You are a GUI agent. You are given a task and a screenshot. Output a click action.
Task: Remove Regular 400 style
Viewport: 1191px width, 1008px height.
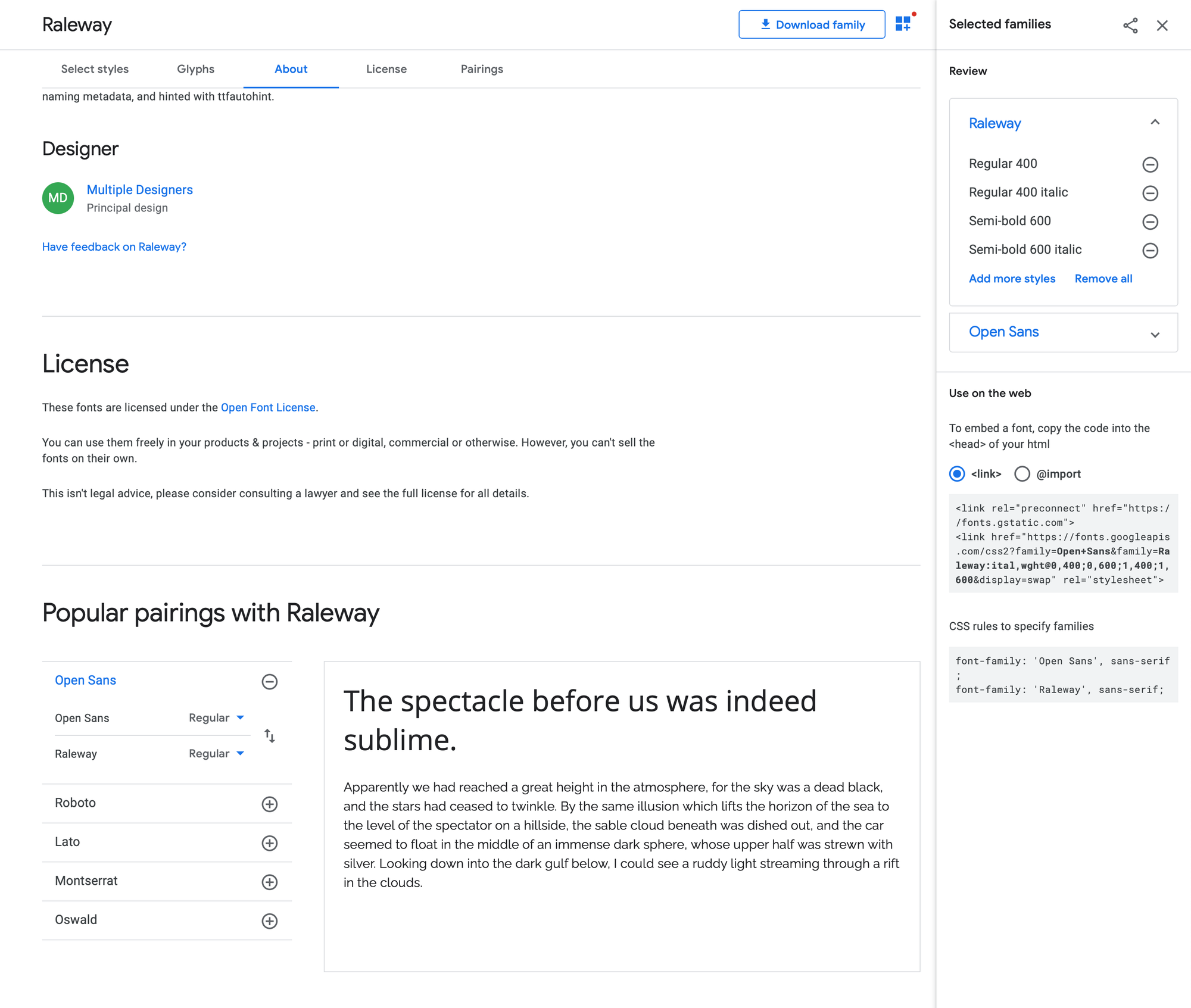[x=1150, y=164]
